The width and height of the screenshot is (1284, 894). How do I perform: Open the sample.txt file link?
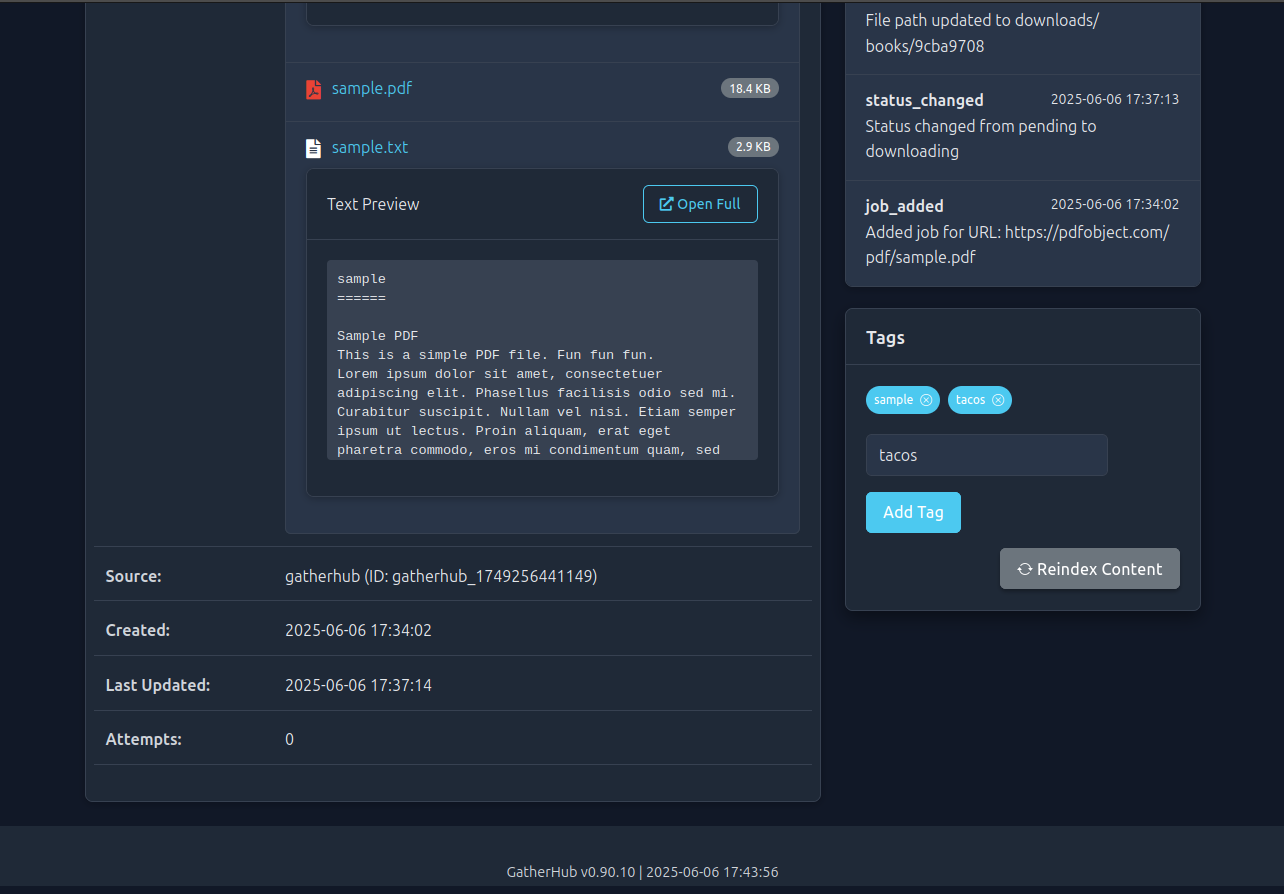[x=369, y=147]
